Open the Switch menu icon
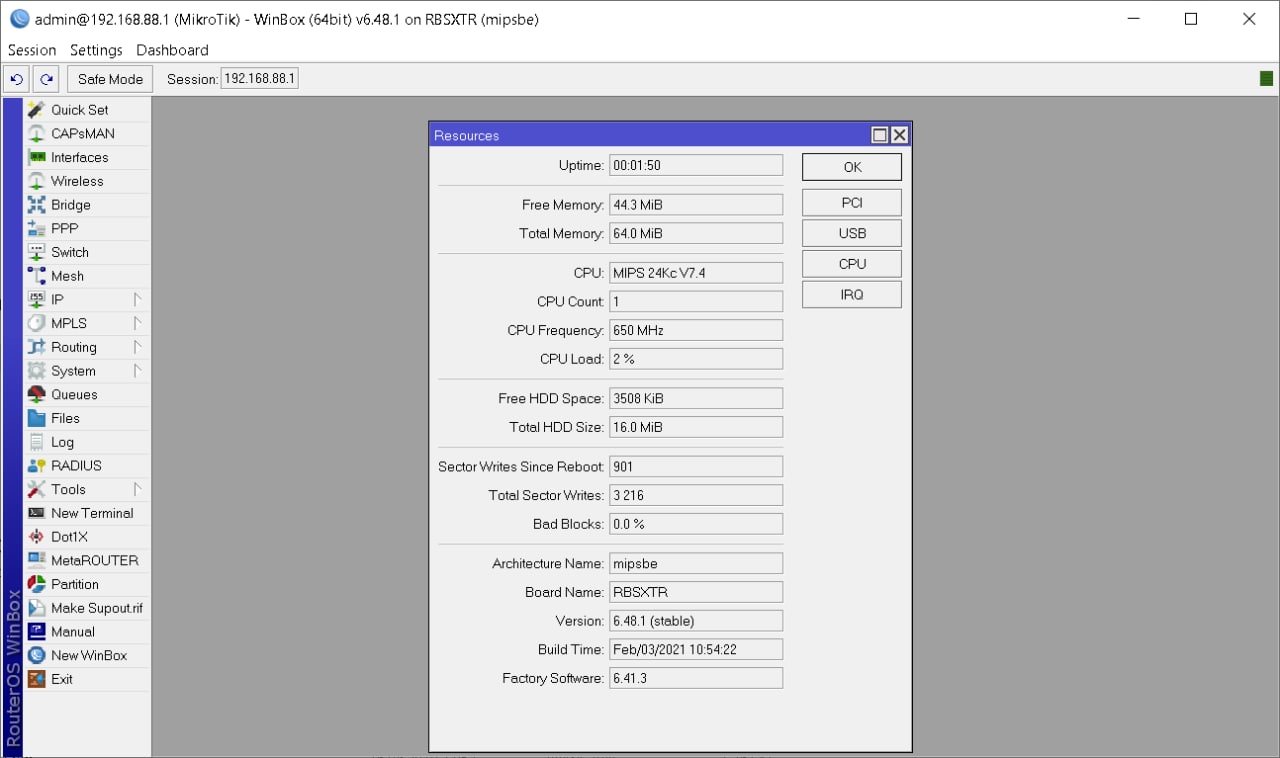The image size is (1280, 758). (36, 252)
